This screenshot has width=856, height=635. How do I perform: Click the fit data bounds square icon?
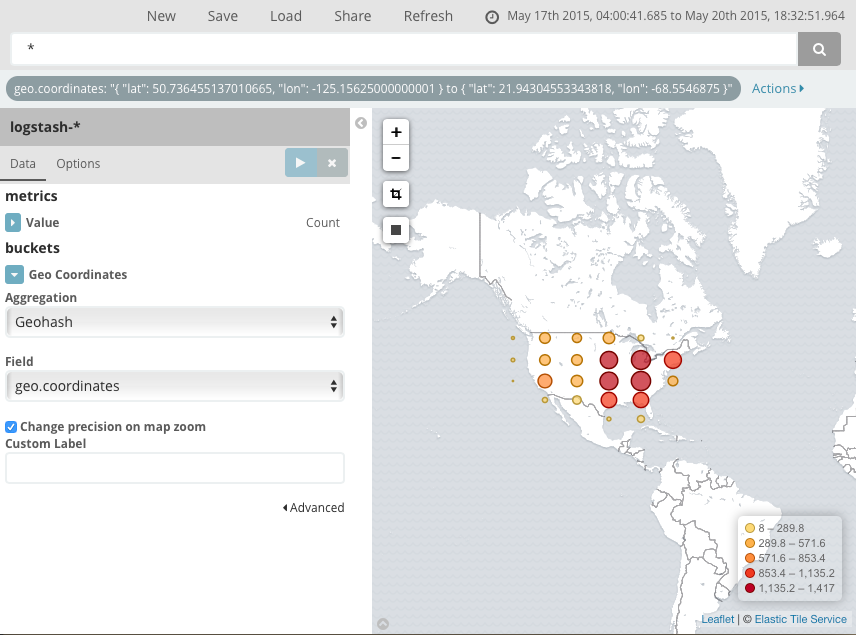tap(395, 229)
